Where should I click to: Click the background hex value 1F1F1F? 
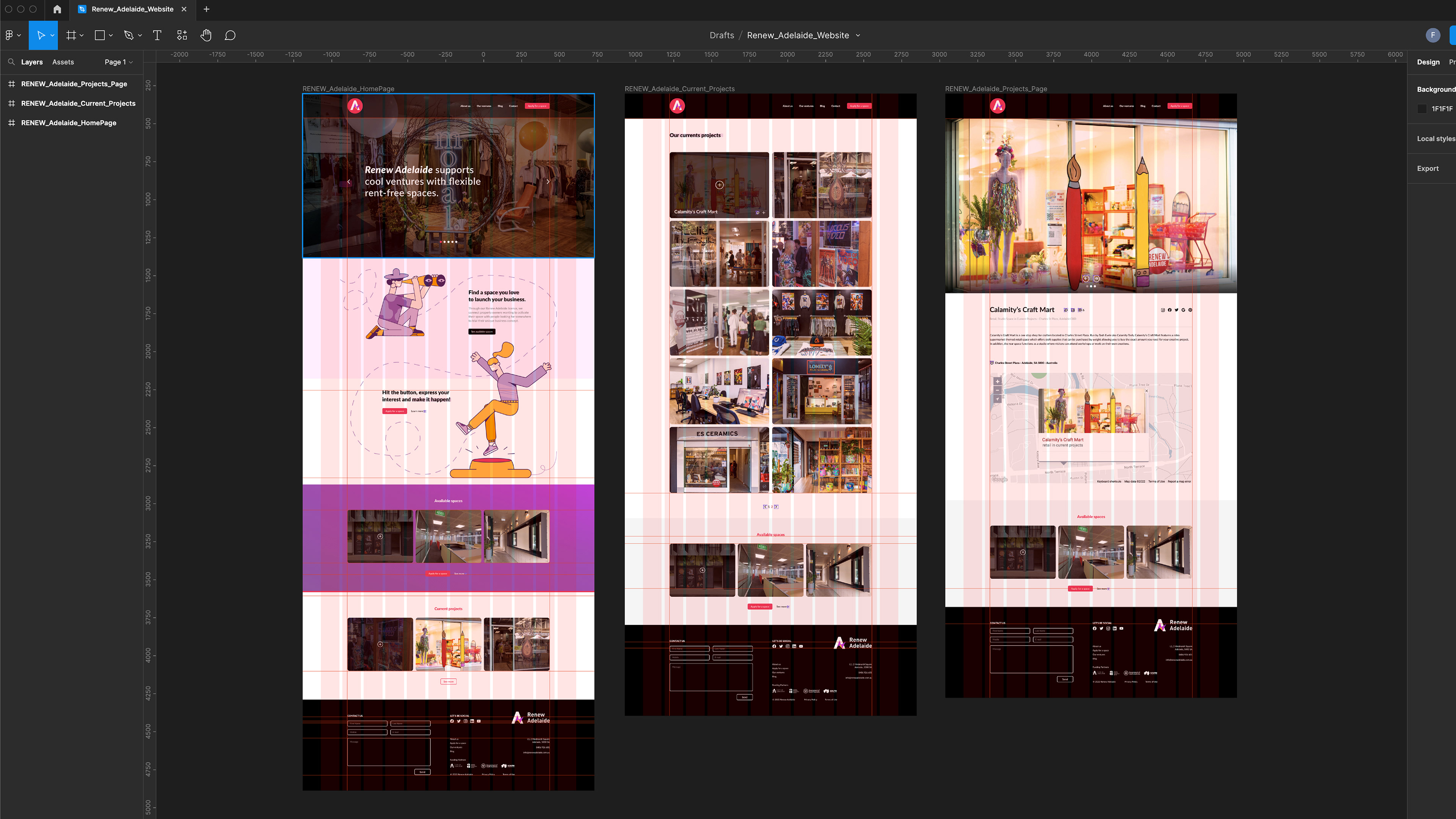tap(1442, 108)
